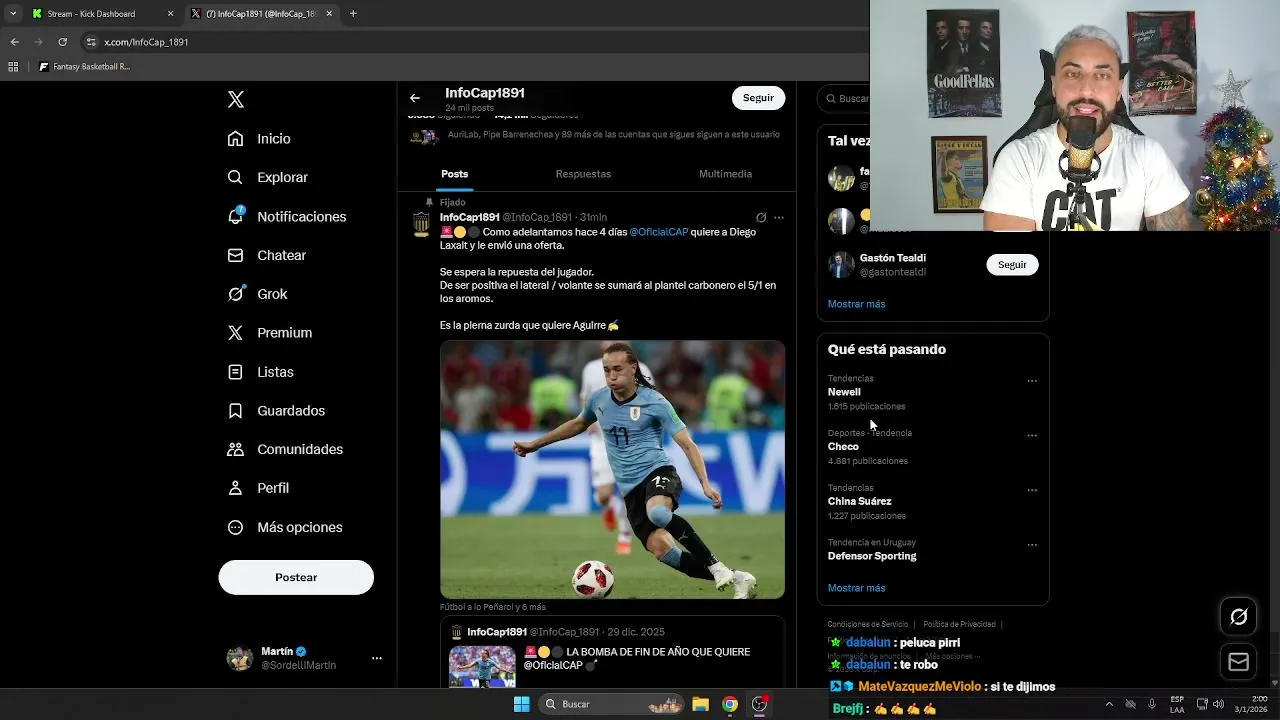Open more options for Checo trend
Image resolution: width=1280 pixels, height=720 pixels.
pos(1032,436)
